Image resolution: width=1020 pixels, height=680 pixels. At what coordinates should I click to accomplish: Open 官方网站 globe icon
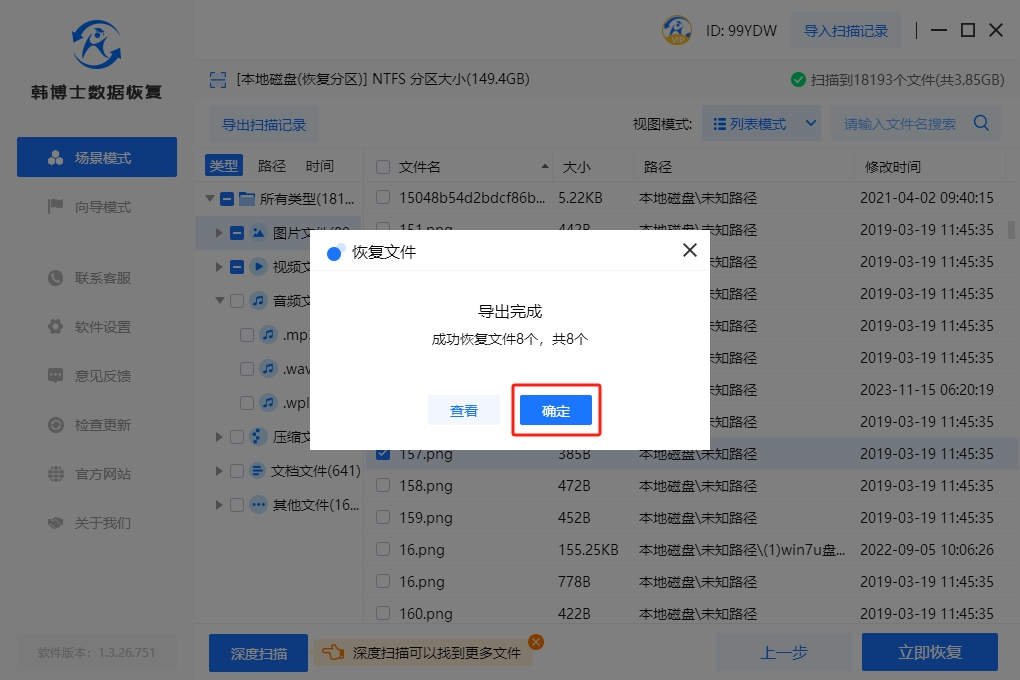click(56, 474)
